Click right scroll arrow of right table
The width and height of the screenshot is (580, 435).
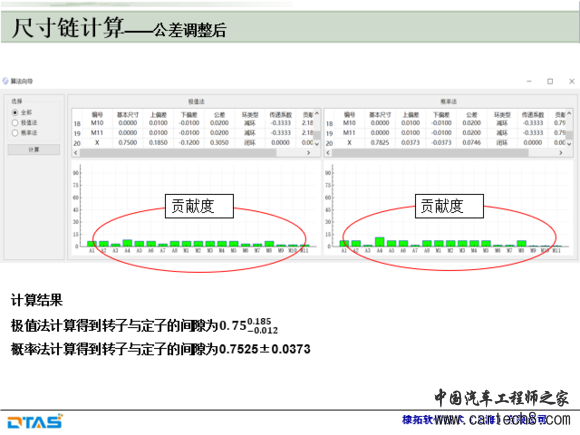pyautogui.click(x=561, y=153)
